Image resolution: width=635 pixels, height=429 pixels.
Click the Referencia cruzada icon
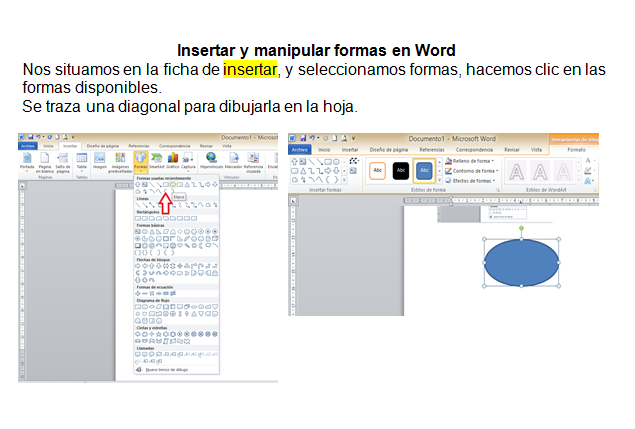click(254, 158)
